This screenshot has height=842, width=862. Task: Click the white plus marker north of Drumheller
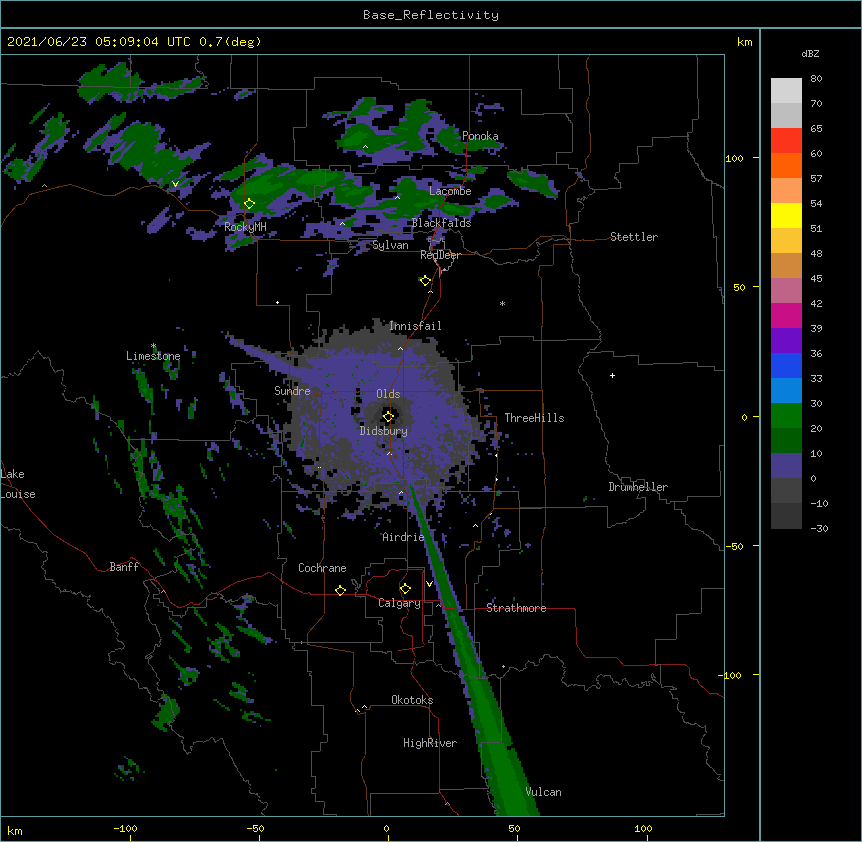coord(612,375)
